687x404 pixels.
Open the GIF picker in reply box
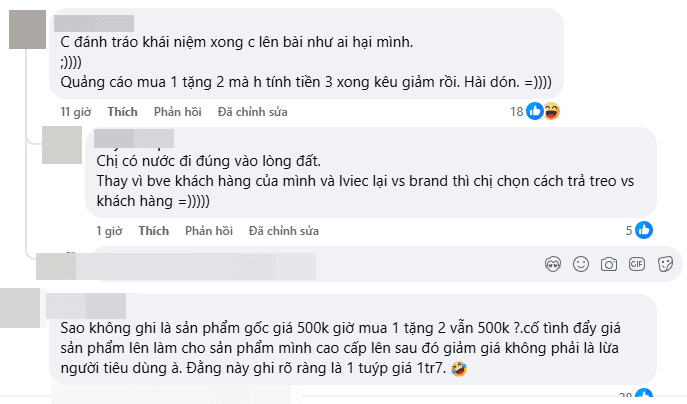(x=635, y=265)
